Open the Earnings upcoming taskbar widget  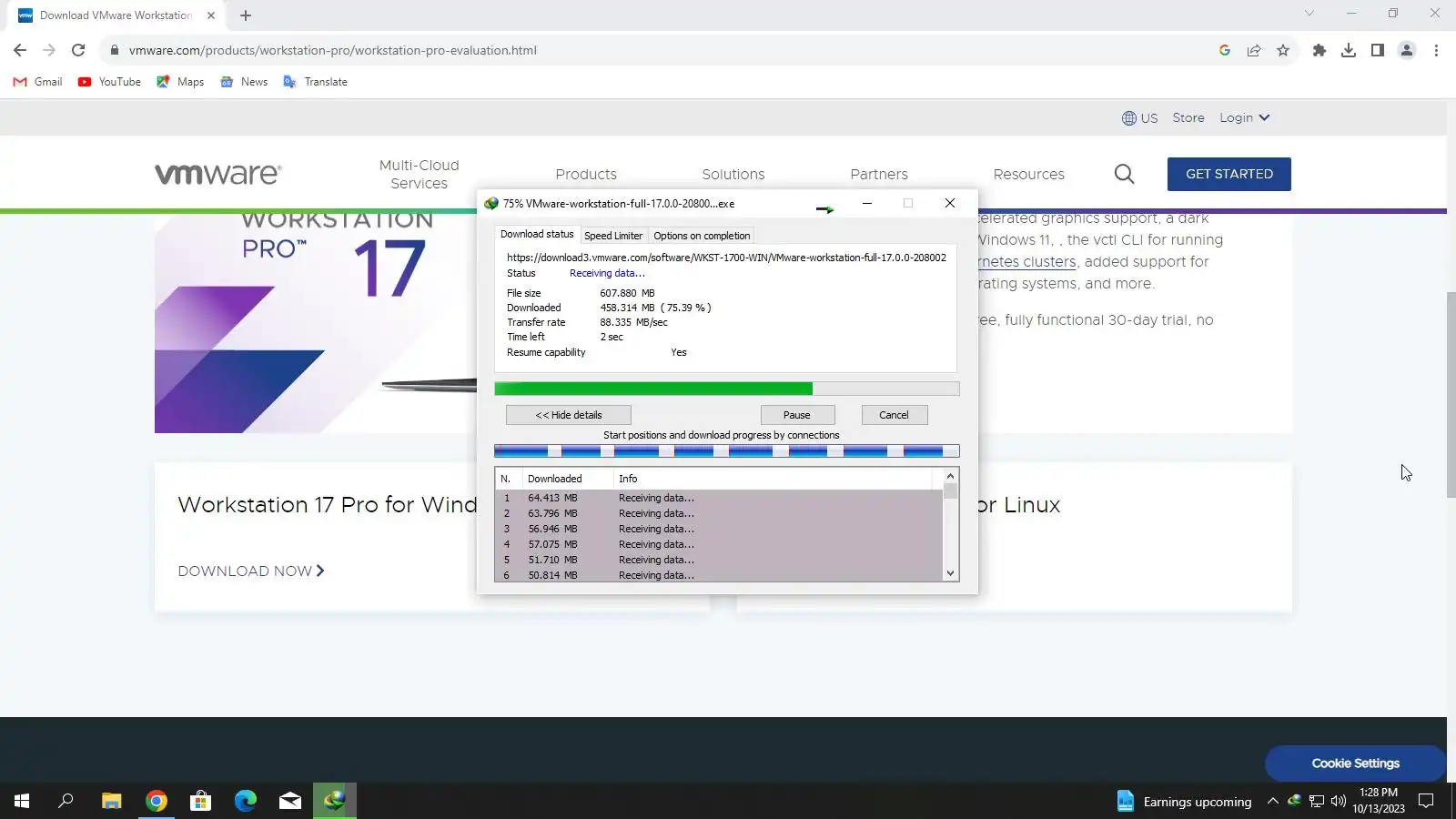click(1184, 801)
